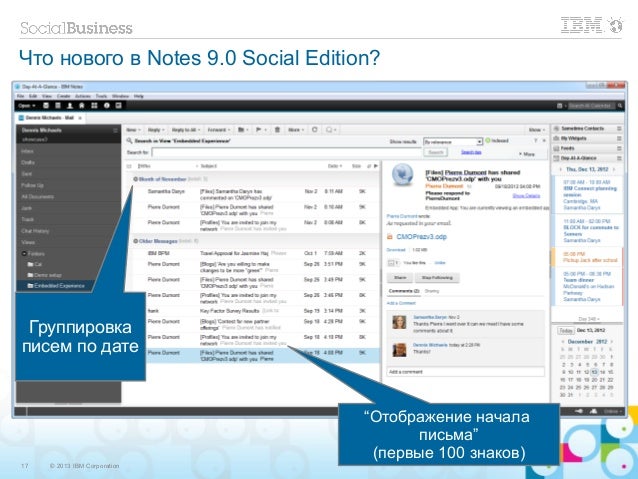Click the Refresh icon in mail toolbar
This screenshot has height=479, width=638.
coord(315,130)
